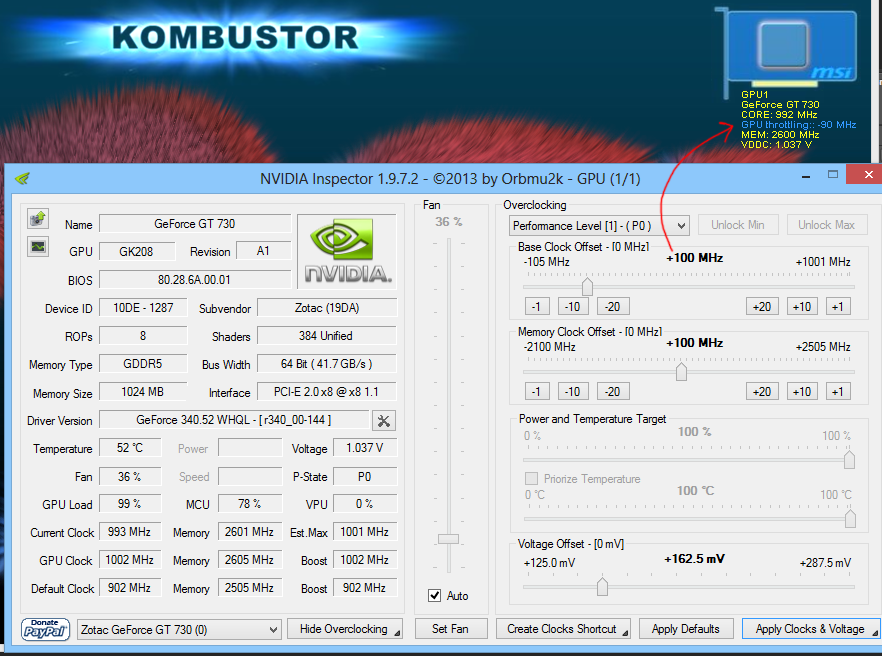The width and height of the screenshot is (882, 656).
Task: Click the MCU value 78 %
Action: (x=249, y=504)
